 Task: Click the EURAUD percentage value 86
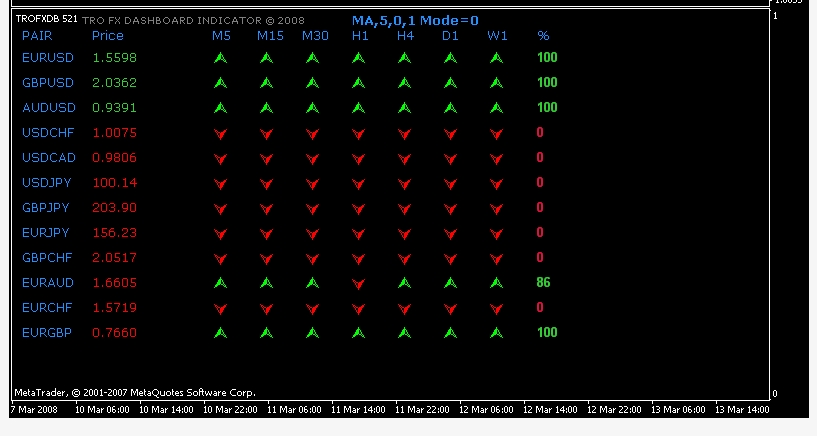tap(543, 283)
